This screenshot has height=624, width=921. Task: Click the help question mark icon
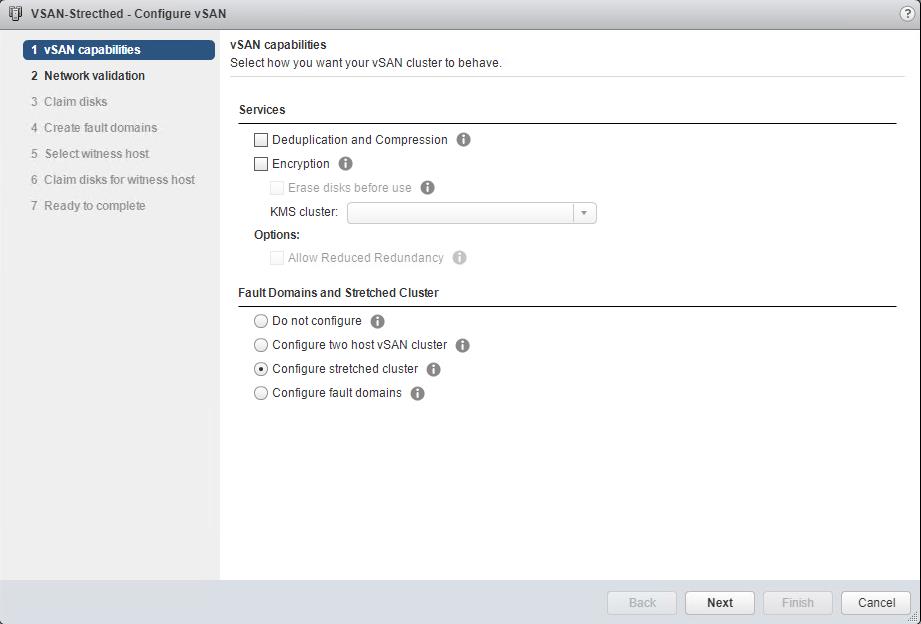coord(907,14)
